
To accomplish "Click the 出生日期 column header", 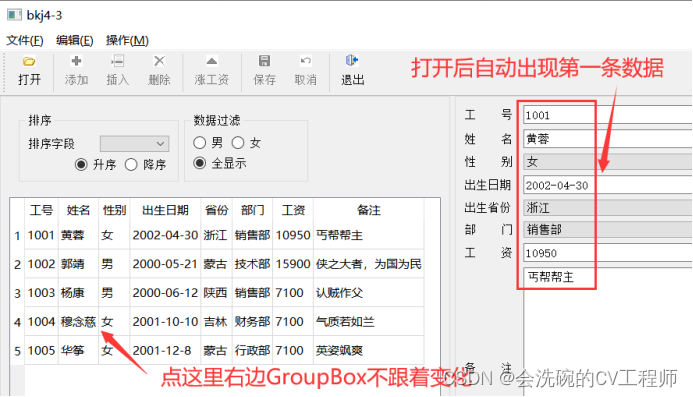I will 165,210.
